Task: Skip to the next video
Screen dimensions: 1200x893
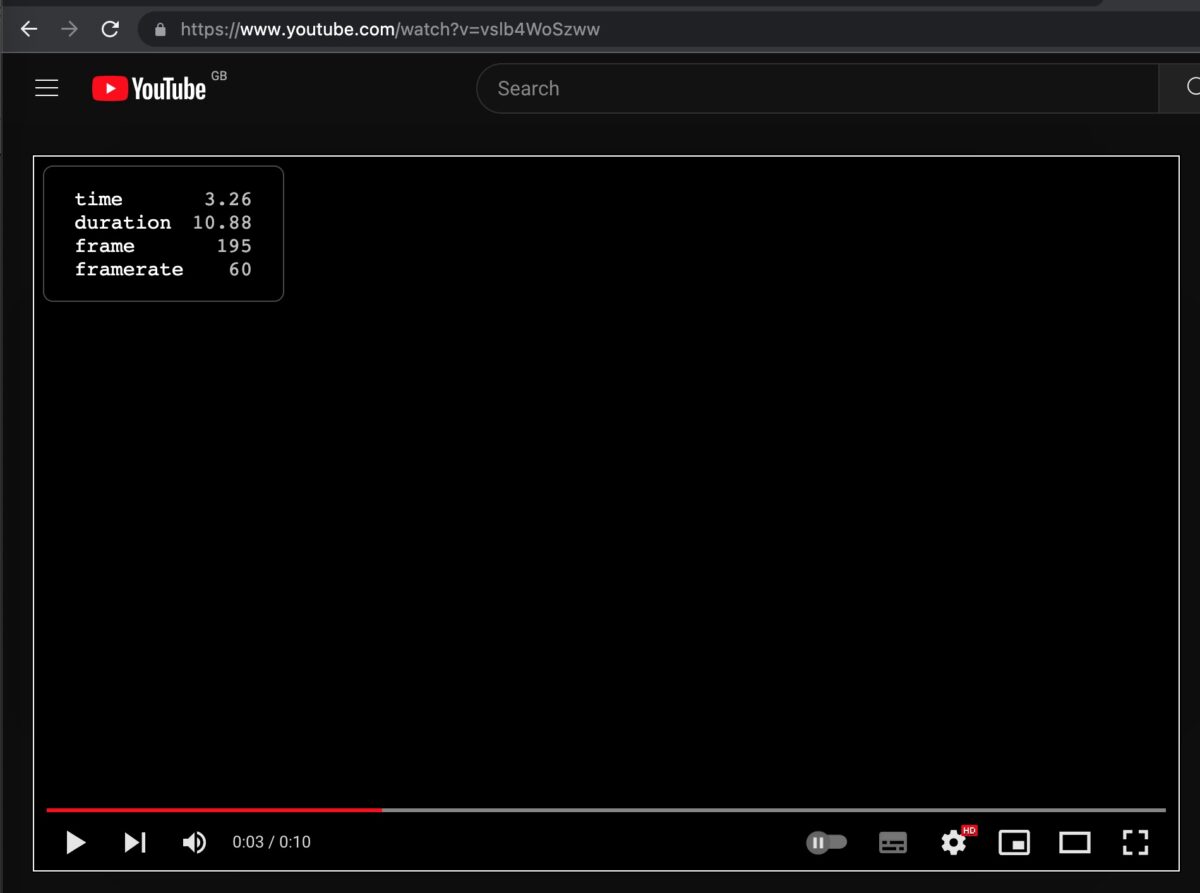Action: click(135, 842)
